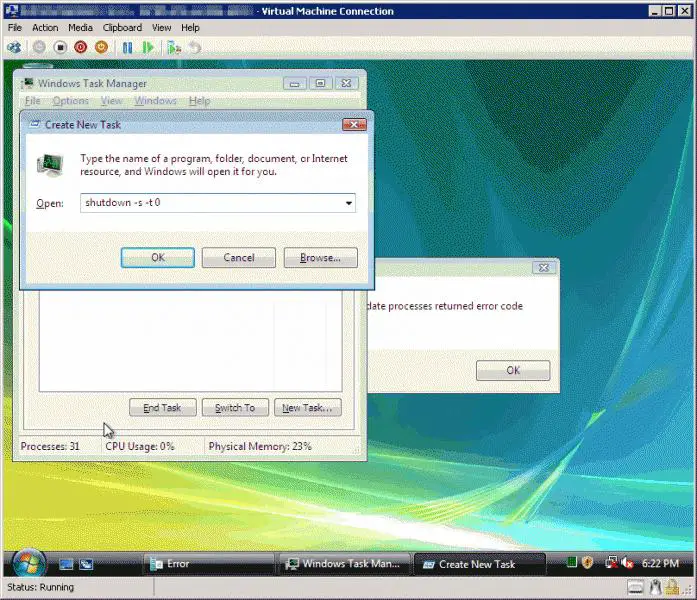Click keyboard status icon in VM status bar

coord(636,588)
